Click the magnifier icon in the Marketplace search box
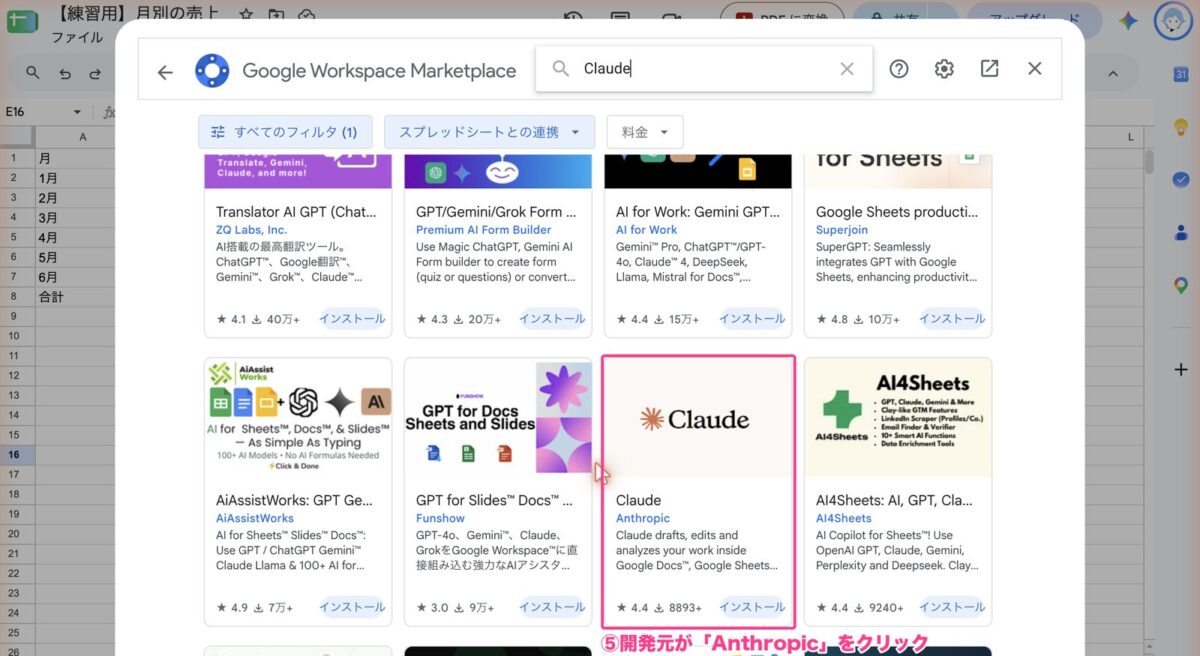The height and width of the screenshot is (656, 1200). (562, 69)
